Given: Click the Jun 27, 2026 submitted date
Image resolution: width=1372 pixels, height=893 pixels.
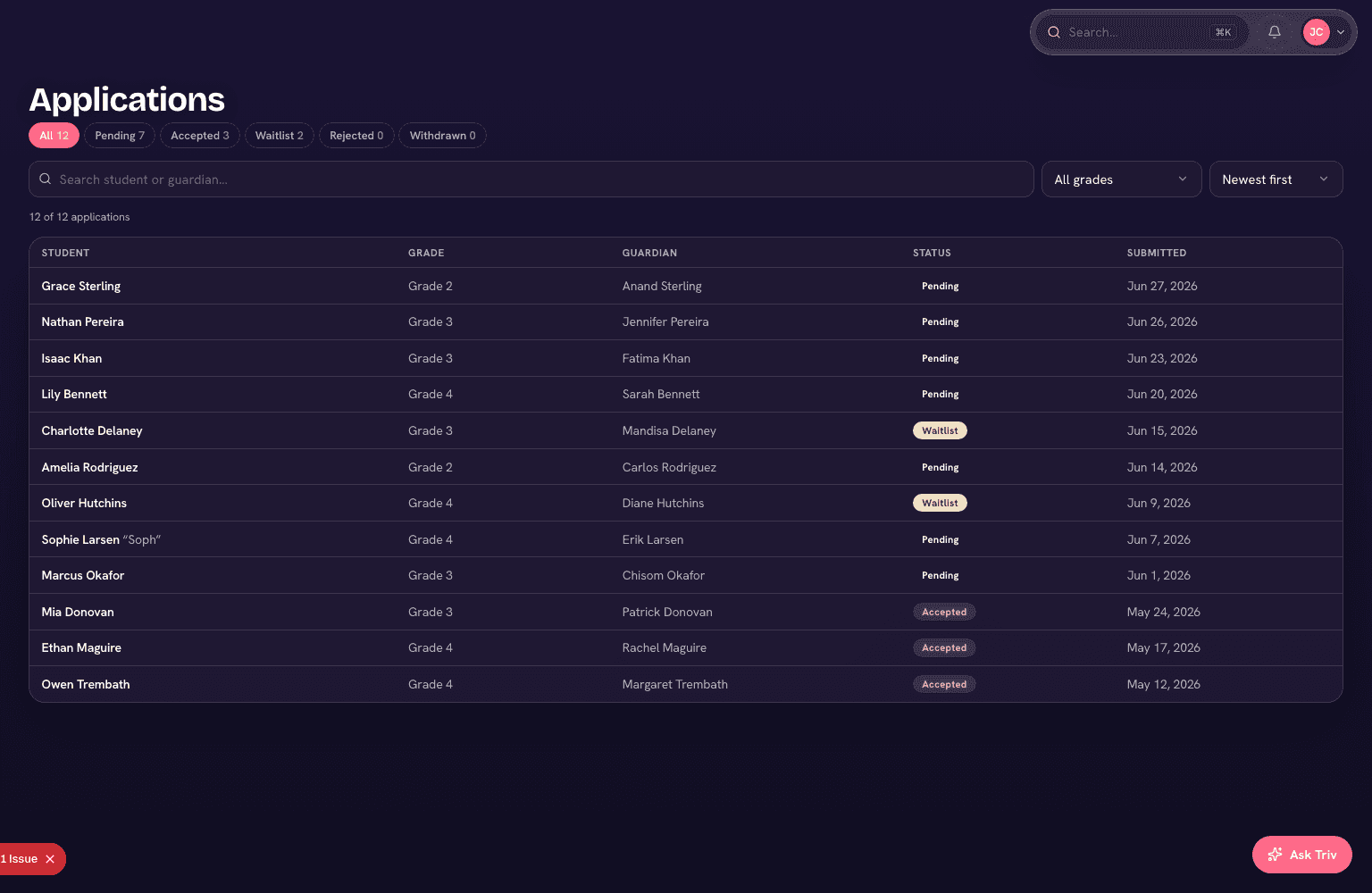Looking at the screenshot, I should point(1162,286).
